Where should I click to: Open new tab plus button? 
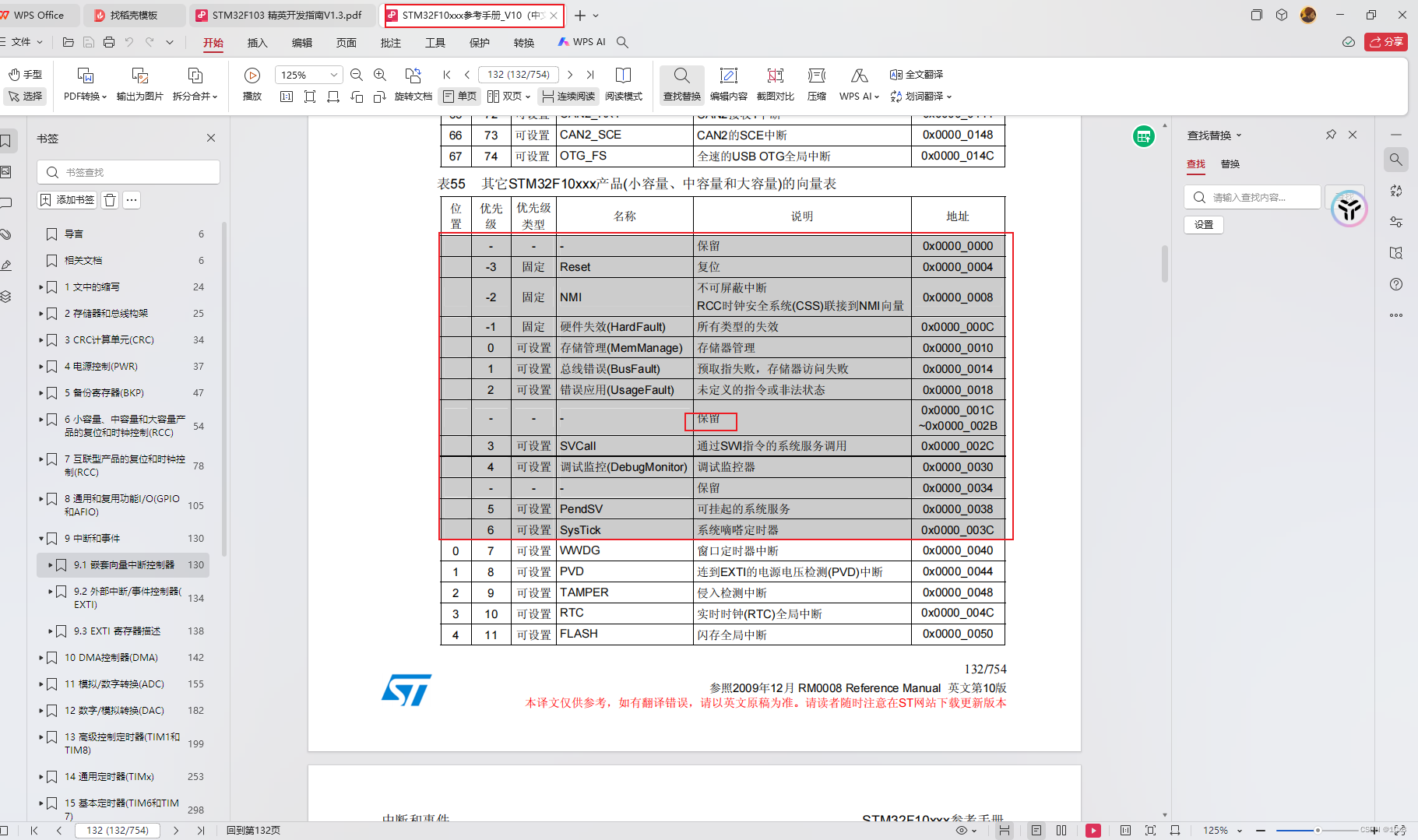pyautogui.click(x=580, y=16)
